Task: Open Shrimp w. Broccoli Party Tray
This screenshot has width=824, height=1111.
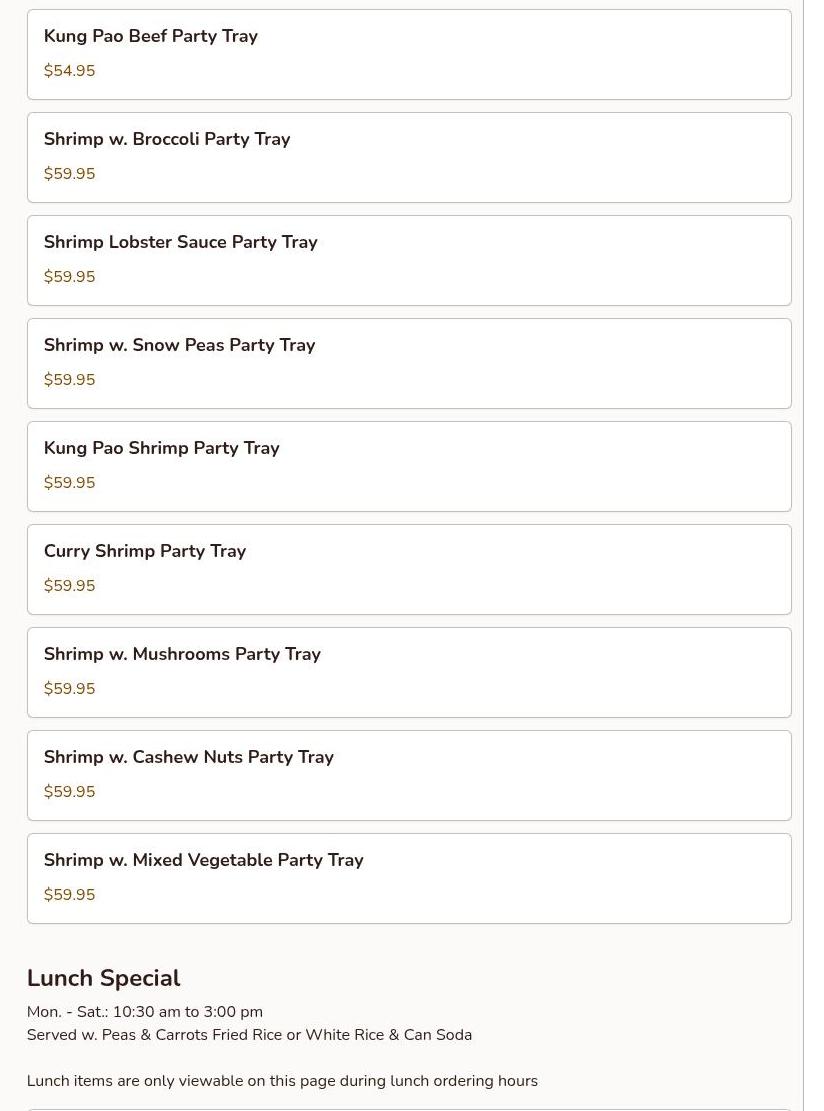Action: coord(166,139)
